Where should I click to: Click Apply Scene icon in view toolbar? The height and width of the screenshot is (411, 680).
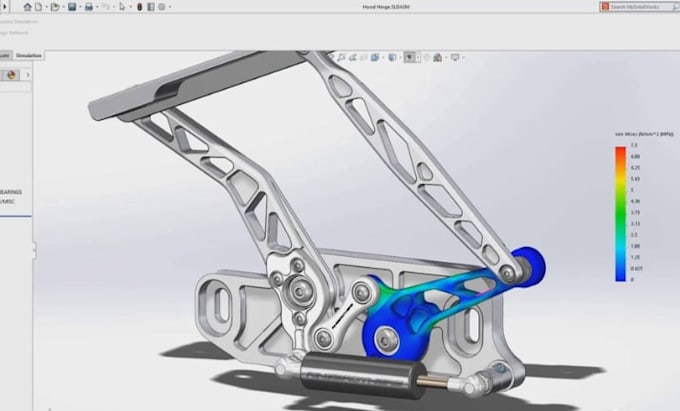tap(438, 57)
